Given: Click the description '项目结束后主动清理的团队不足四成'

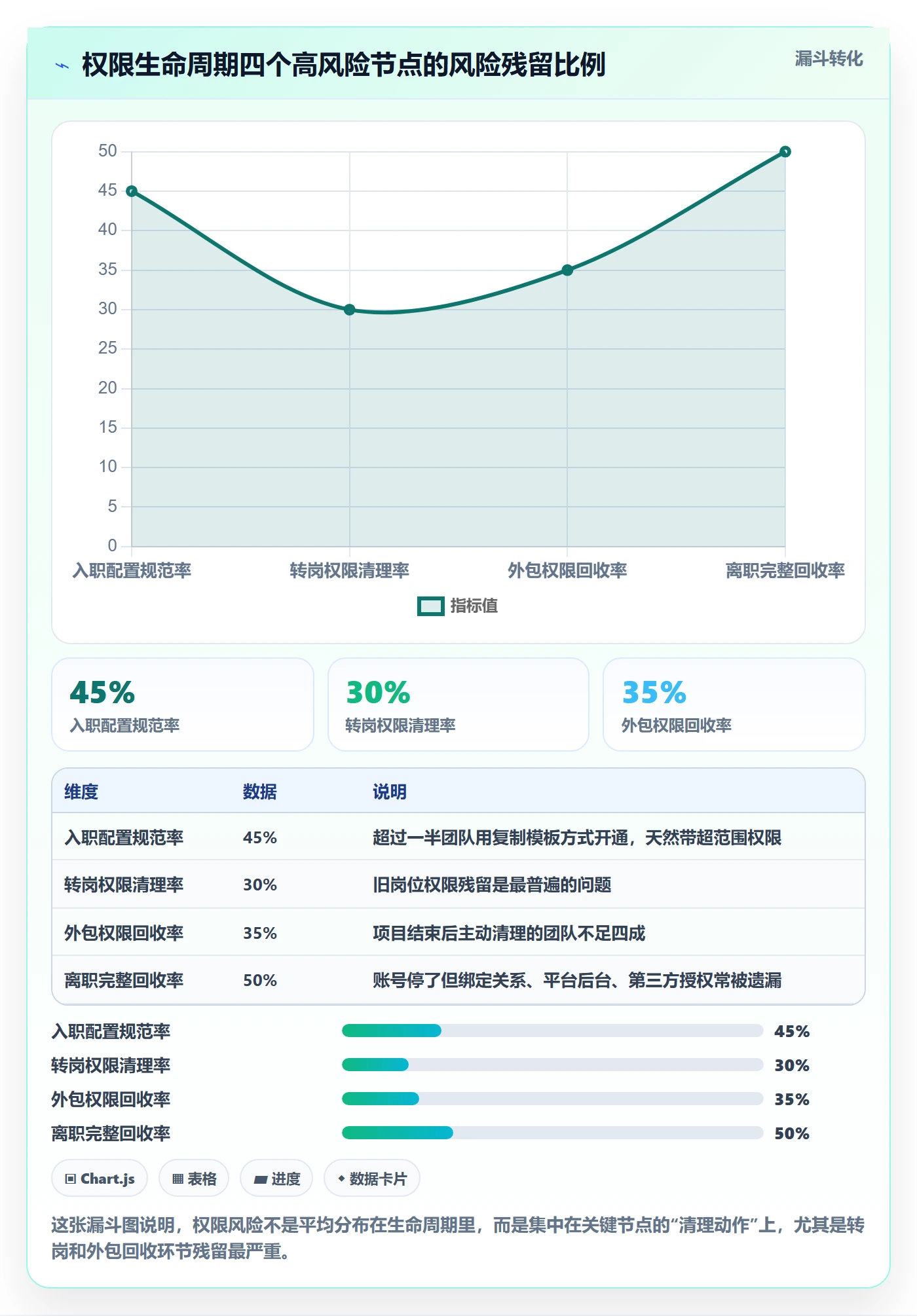Looking at the screenshot, I should [509, 933].
